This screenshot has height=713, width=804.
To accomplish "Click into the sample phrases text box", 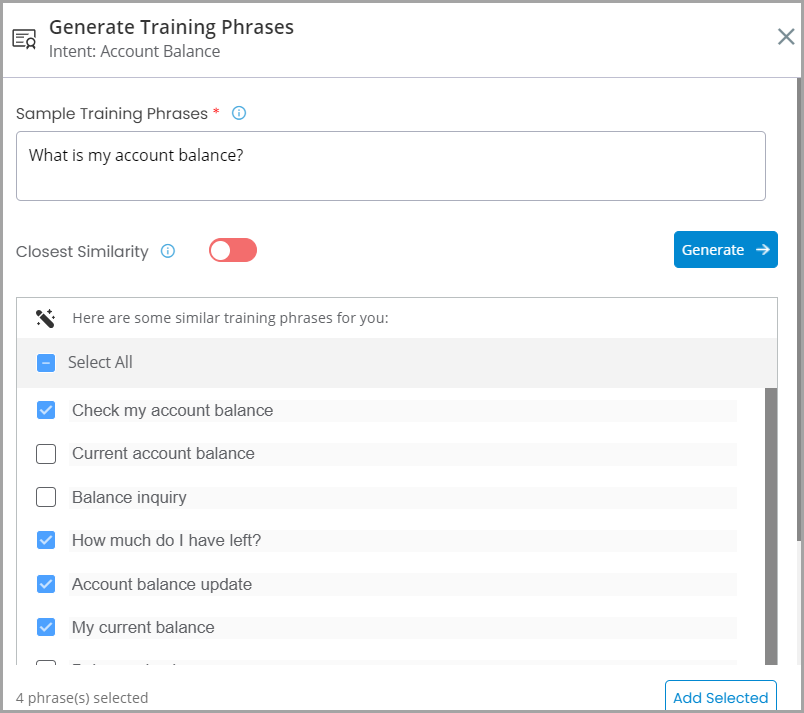I will pyautogui.click(x=391, y=166).
